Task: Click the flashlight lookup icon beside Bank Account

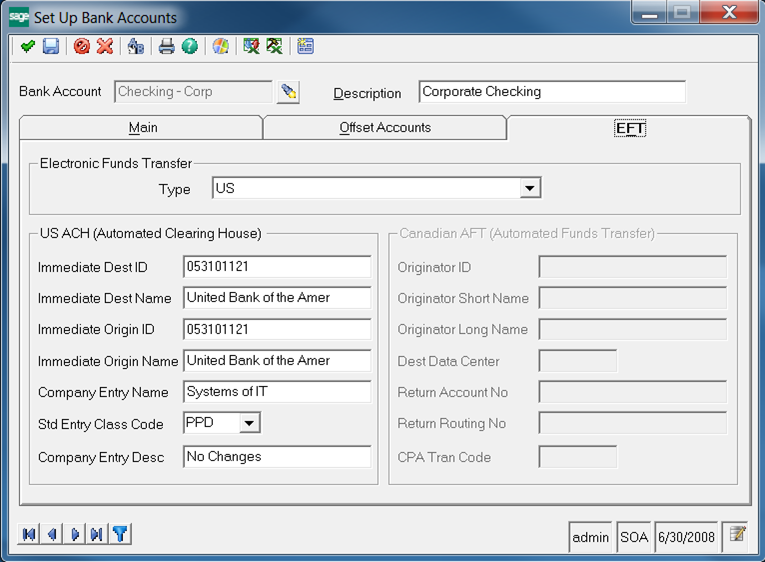Action: click(x=289, y=92)
